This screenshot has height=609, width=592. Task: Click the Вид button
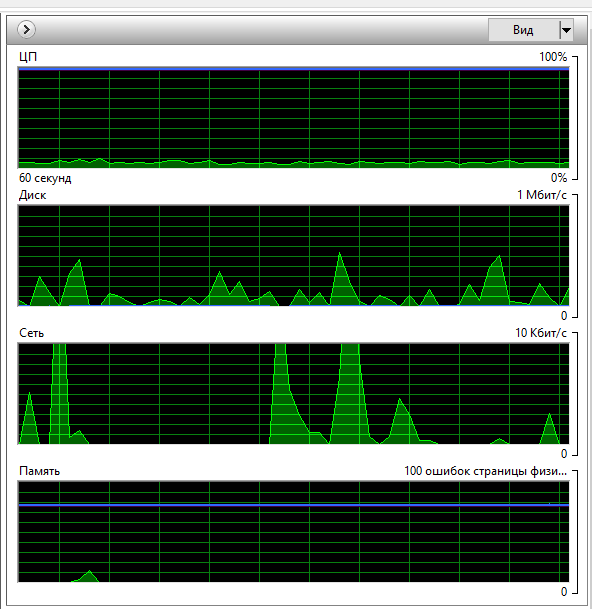pos(523,30)
